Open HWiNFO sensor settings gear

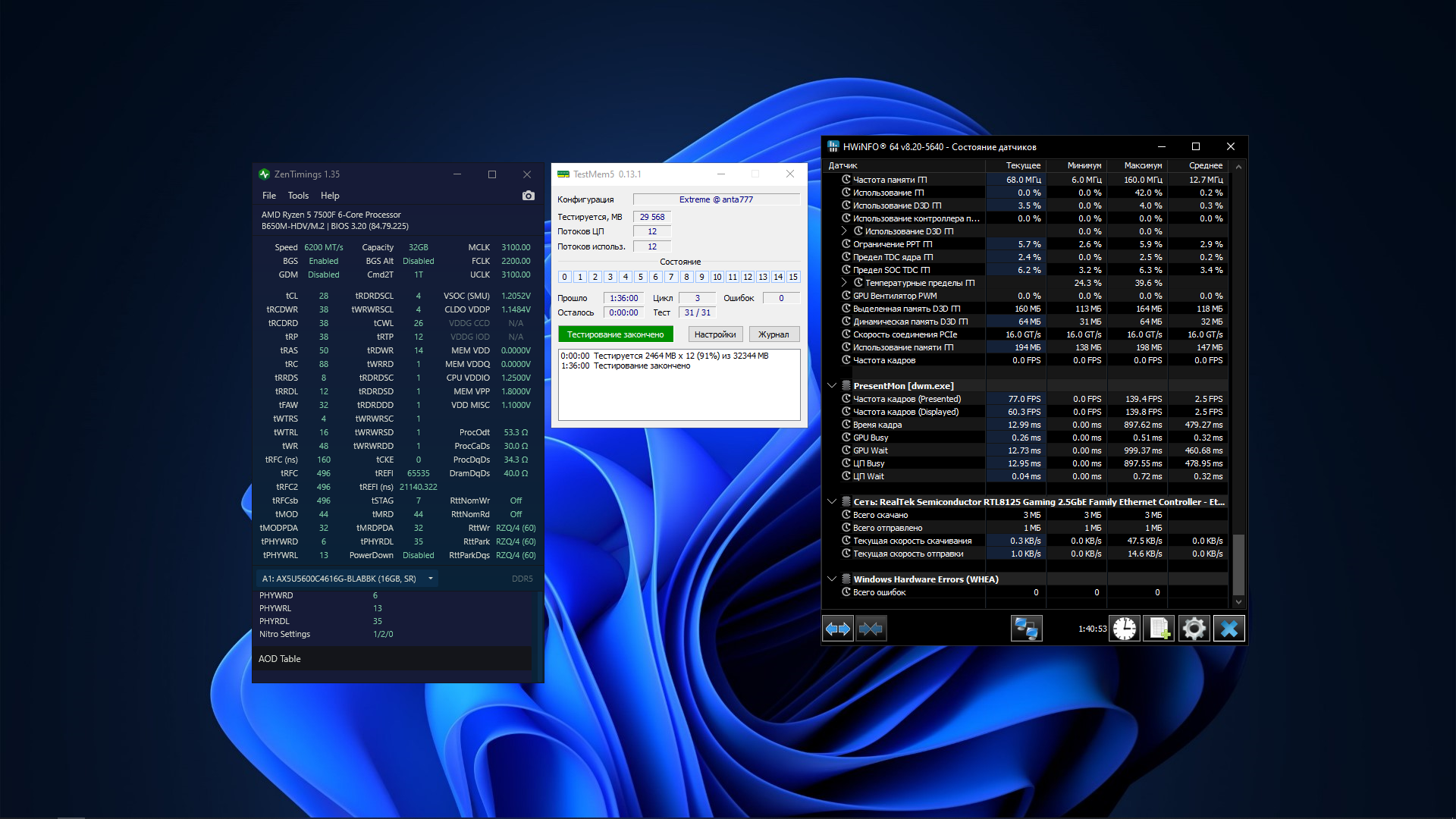coord(1194,629)
